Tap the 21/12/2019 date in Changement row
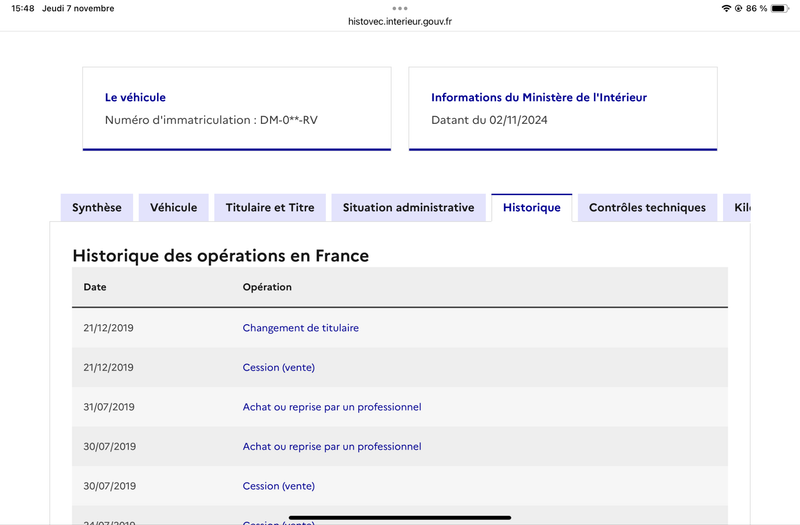 tap(109, 328)
